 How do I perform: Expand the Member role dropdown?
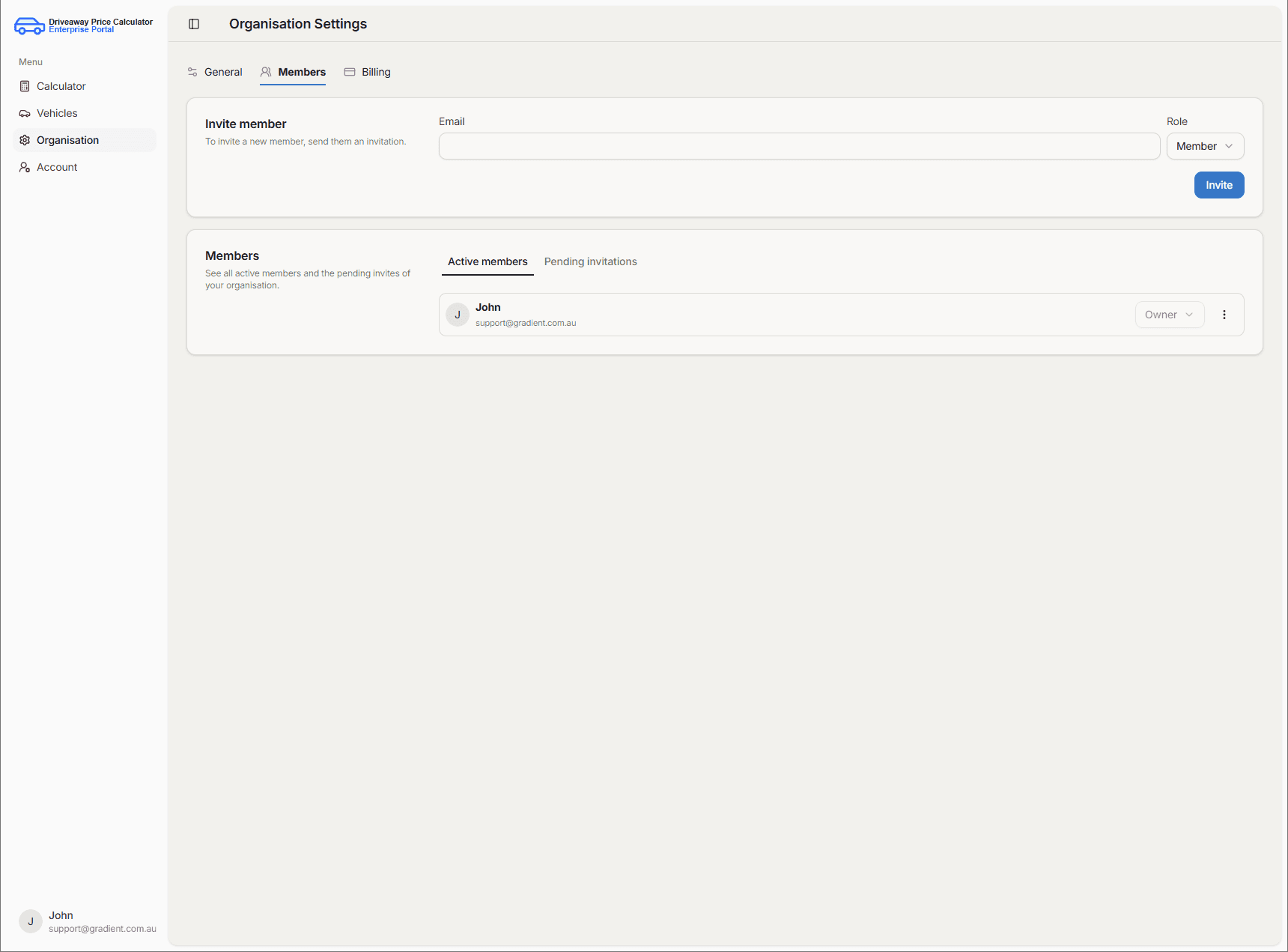[1205, 146]
